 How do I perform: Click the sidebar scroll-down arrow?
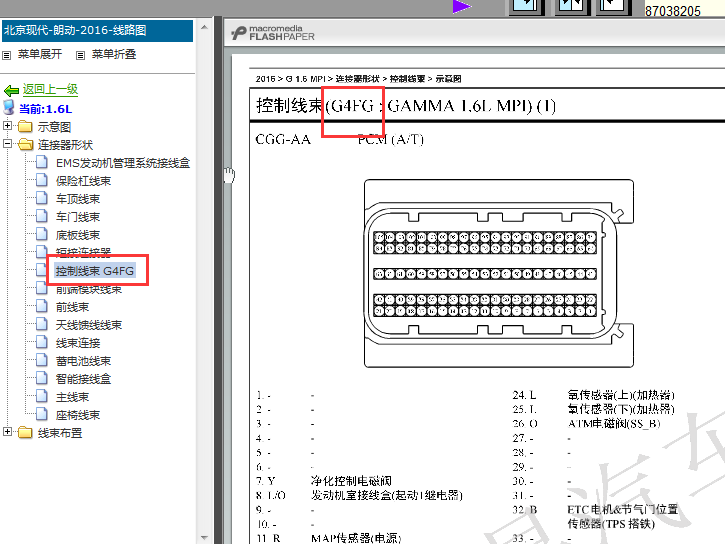coord(204,538)
